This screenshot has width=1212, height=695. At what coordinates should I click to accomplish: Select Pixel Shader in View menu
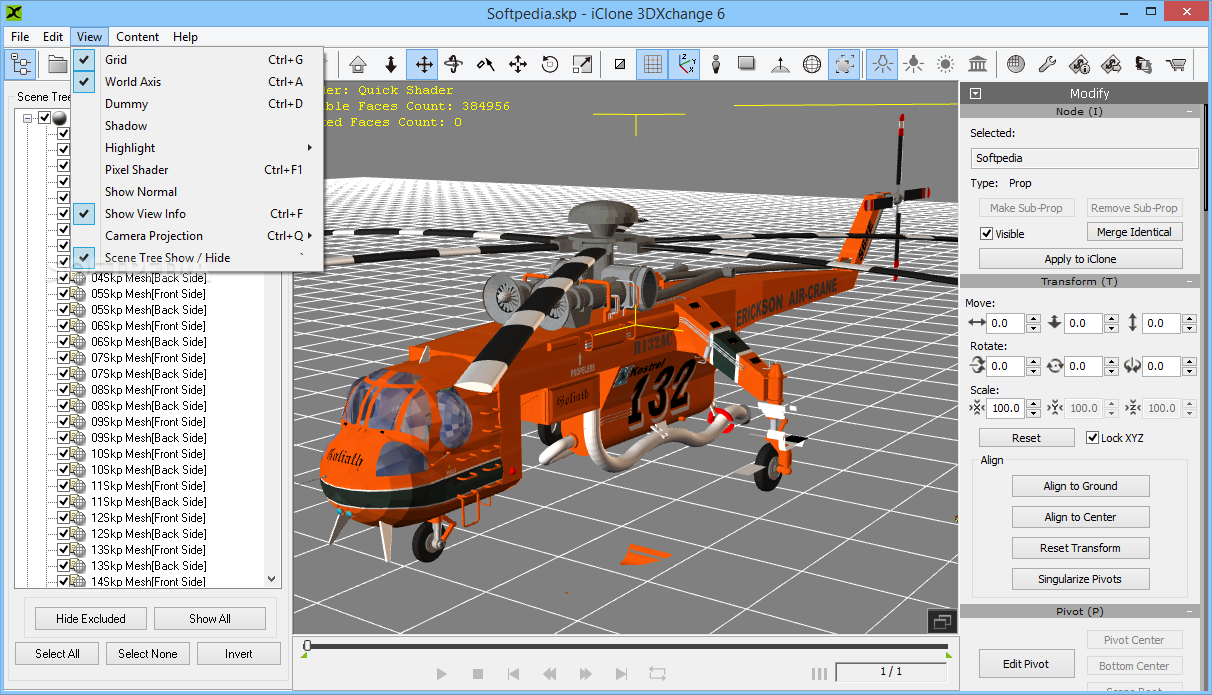coord(198,170)
